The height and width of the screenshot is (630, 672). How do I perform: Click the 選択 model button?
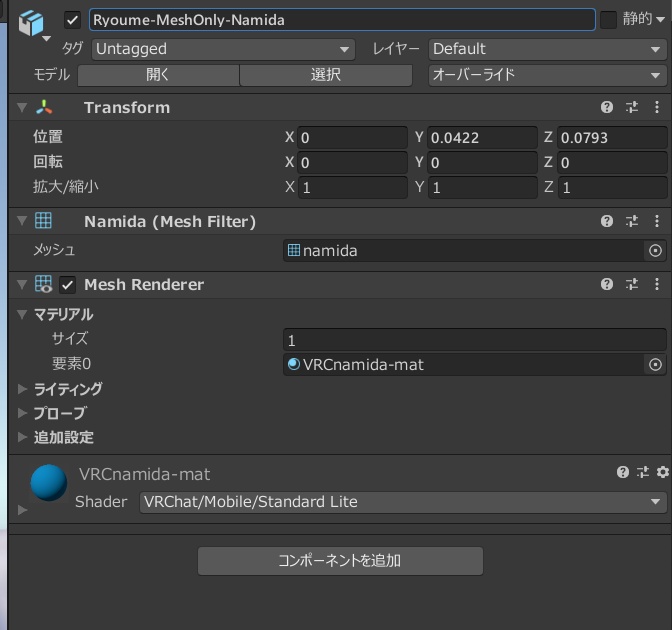(x=326, y=75)
